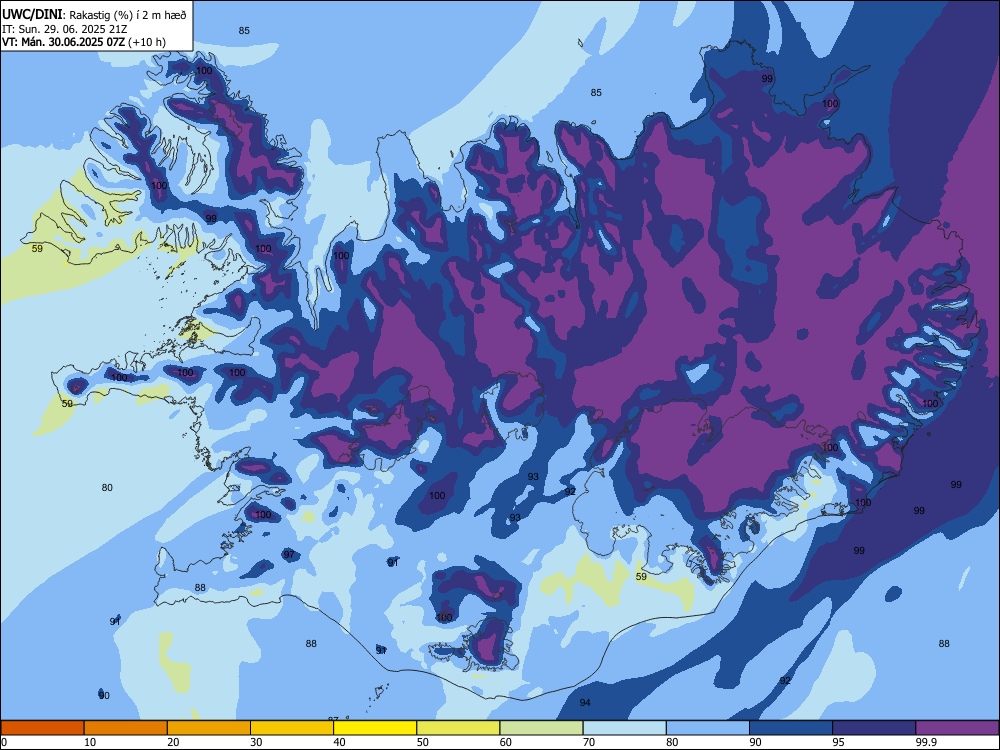Click the dark orange 0–10 legend swatch

point(42,728)
